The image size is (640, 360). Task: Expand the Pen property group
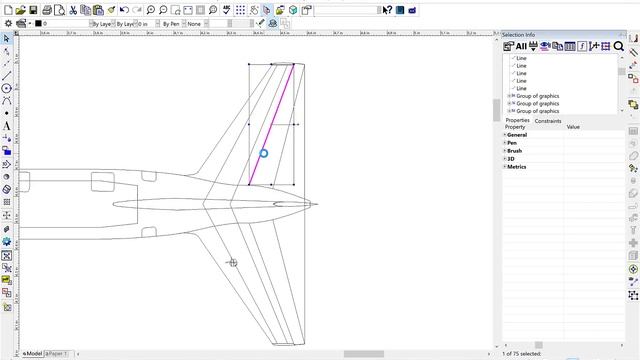tap(505, 143)
